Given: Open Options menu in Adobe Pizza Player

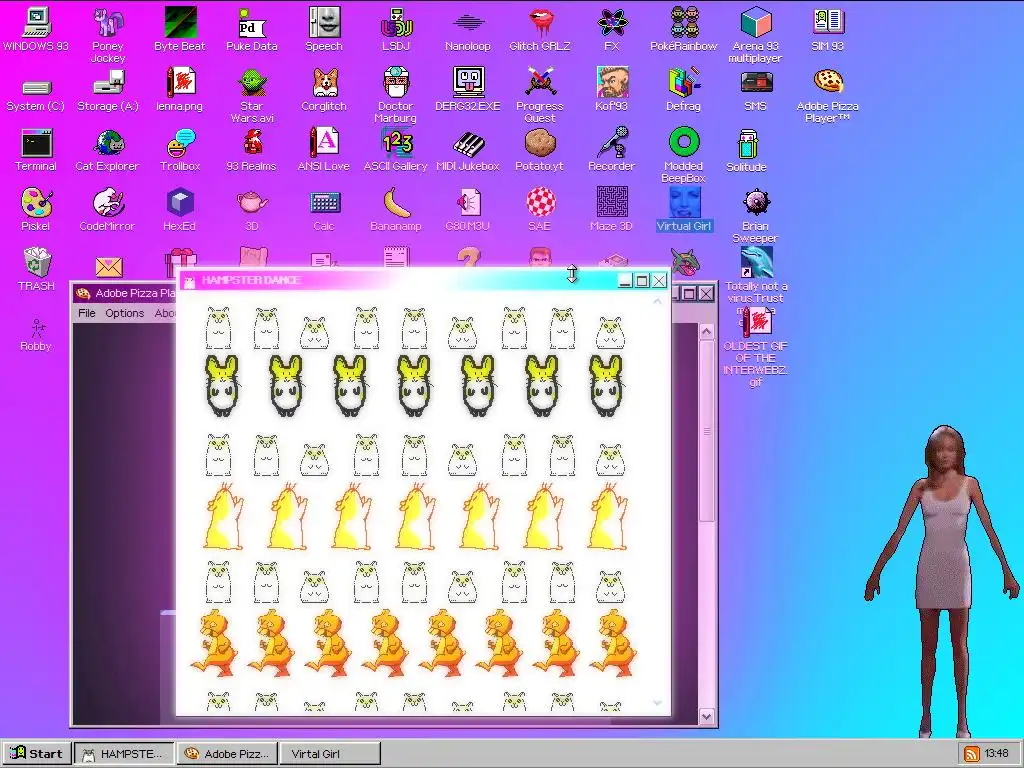Looking at the screenshot, I should pyautogui.click(x=125, y=313).
